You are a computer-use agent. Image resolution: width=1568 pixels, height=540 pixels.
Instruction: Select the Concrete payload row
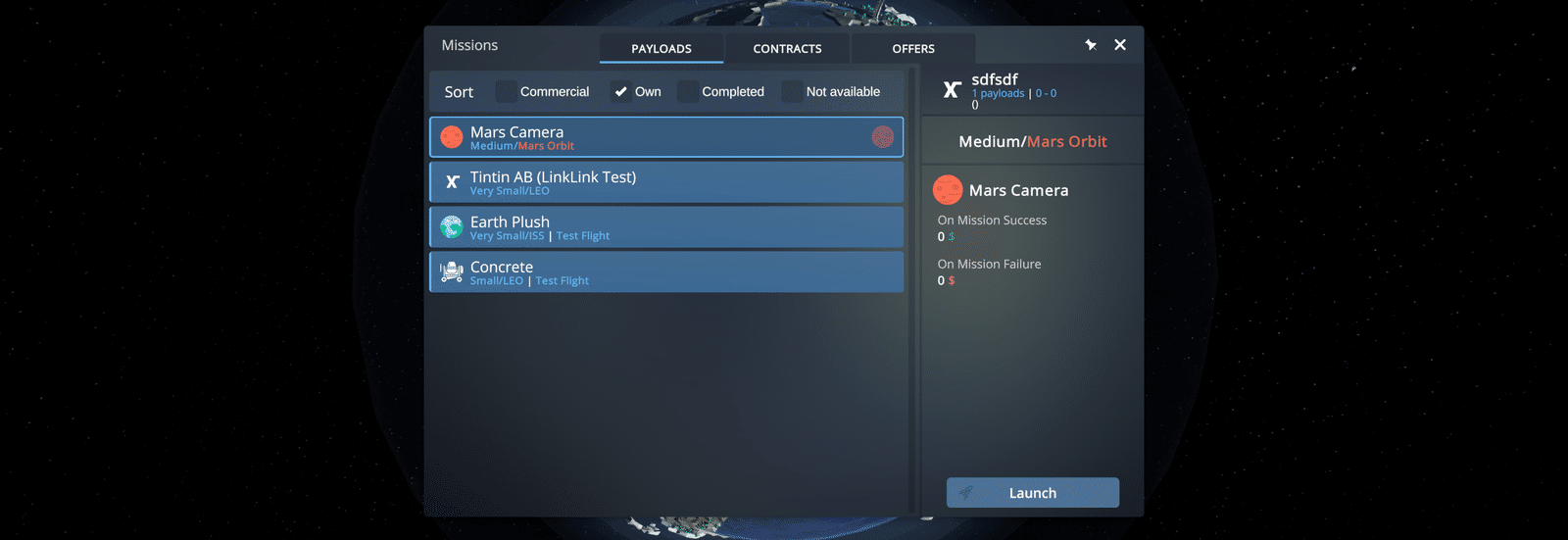click(x=666, y=271)
